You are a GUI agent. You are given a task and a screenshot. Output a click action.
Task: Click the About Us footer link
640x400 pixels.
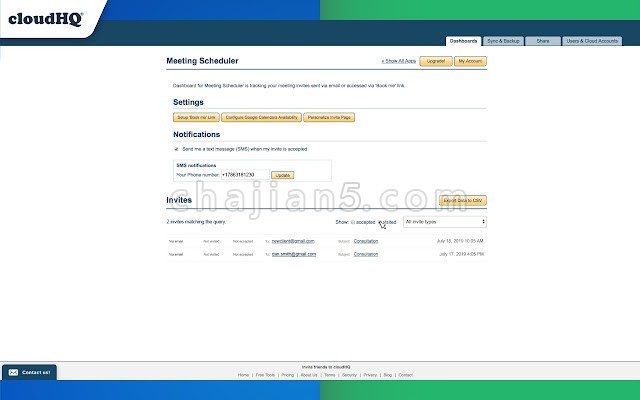309,375
